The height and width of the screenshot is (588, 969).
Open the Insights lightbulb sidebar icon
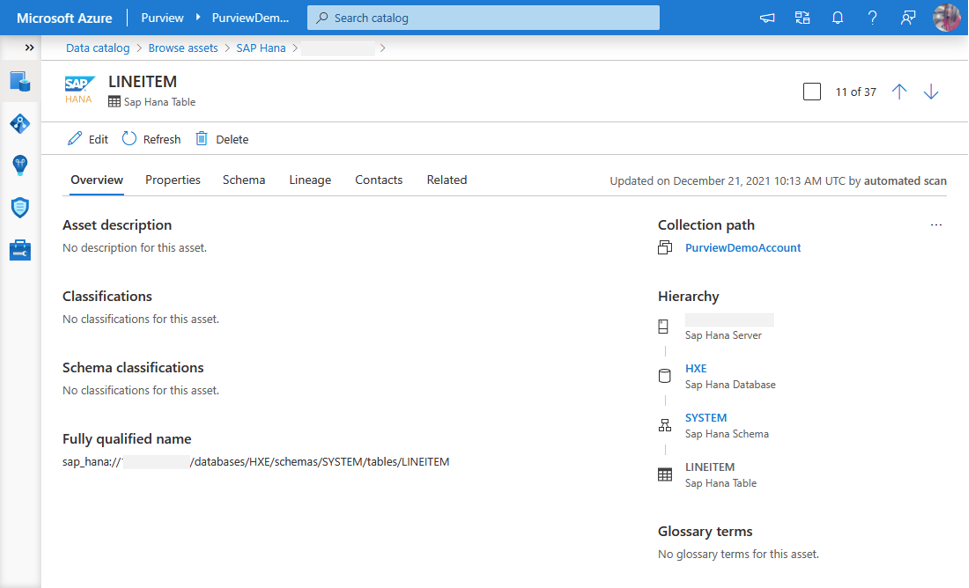[x=20, y=165]
